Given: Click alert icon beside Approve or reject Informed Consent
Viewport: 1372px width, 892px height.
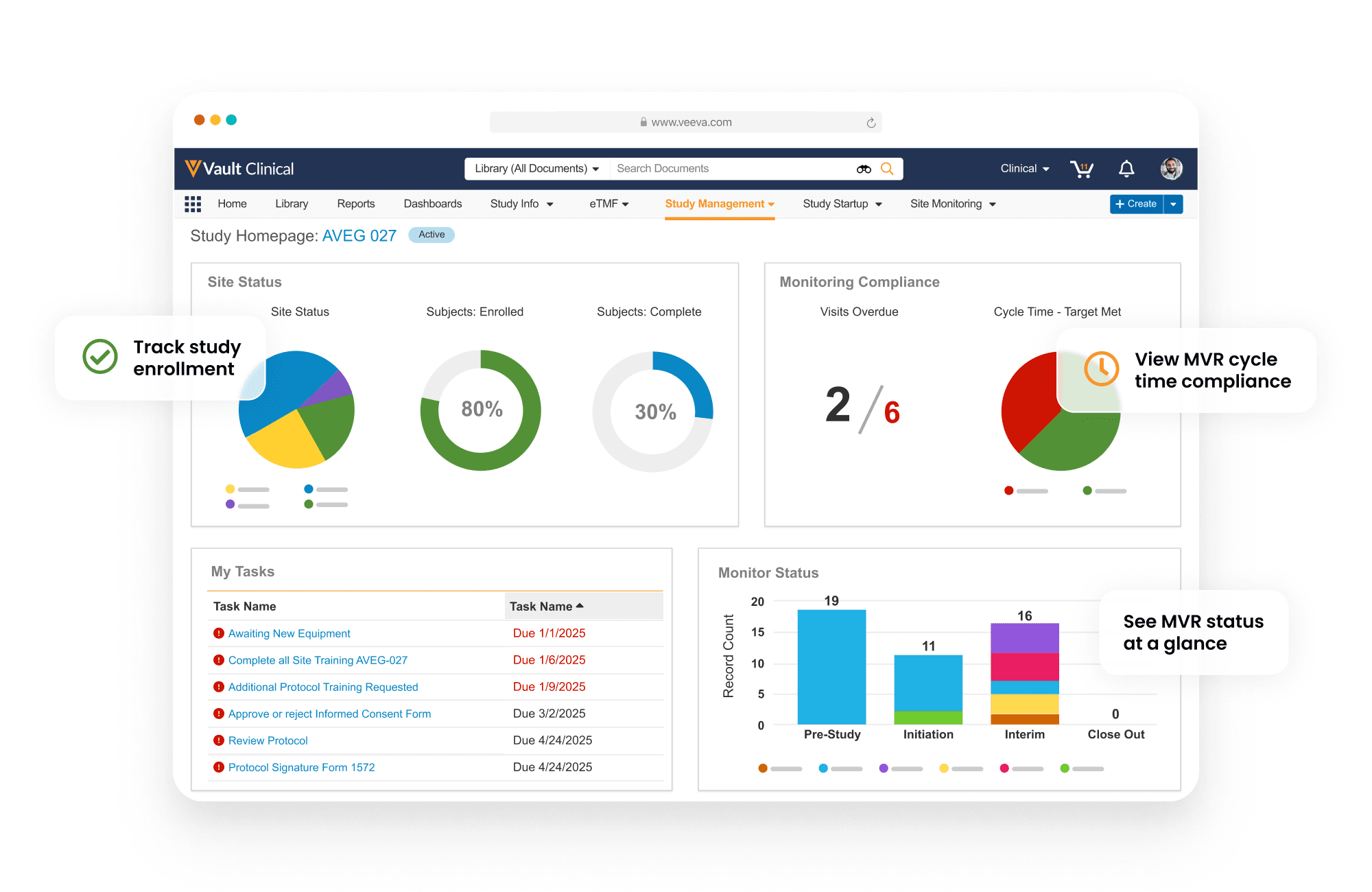Looking at the screenshot, I should [219, 714].
